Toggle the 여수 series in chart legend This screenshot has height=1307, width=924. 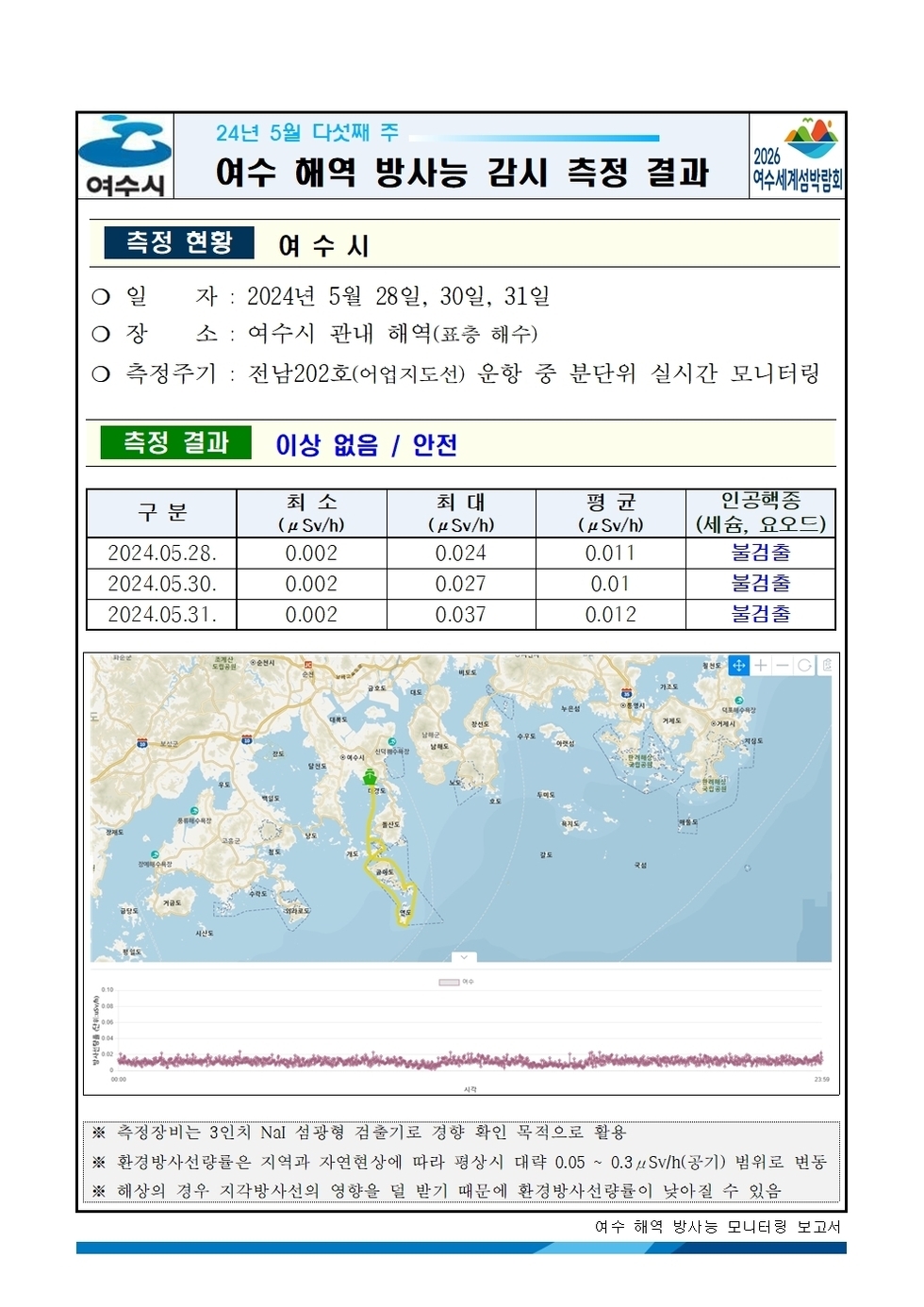(462, 981)
